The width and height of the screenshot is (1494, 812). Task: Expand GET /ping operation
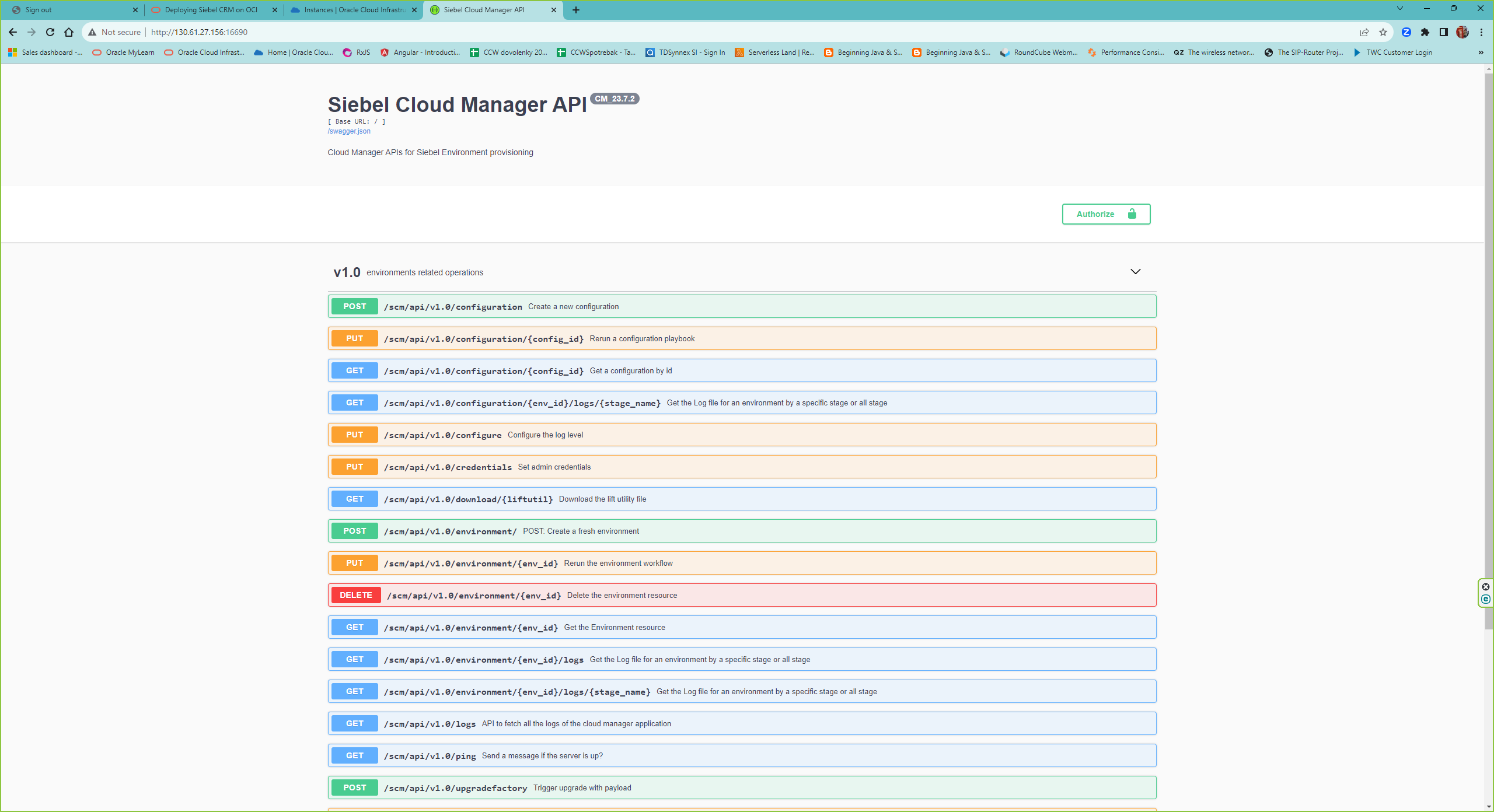pyautogui.click(x=742, y=755)
